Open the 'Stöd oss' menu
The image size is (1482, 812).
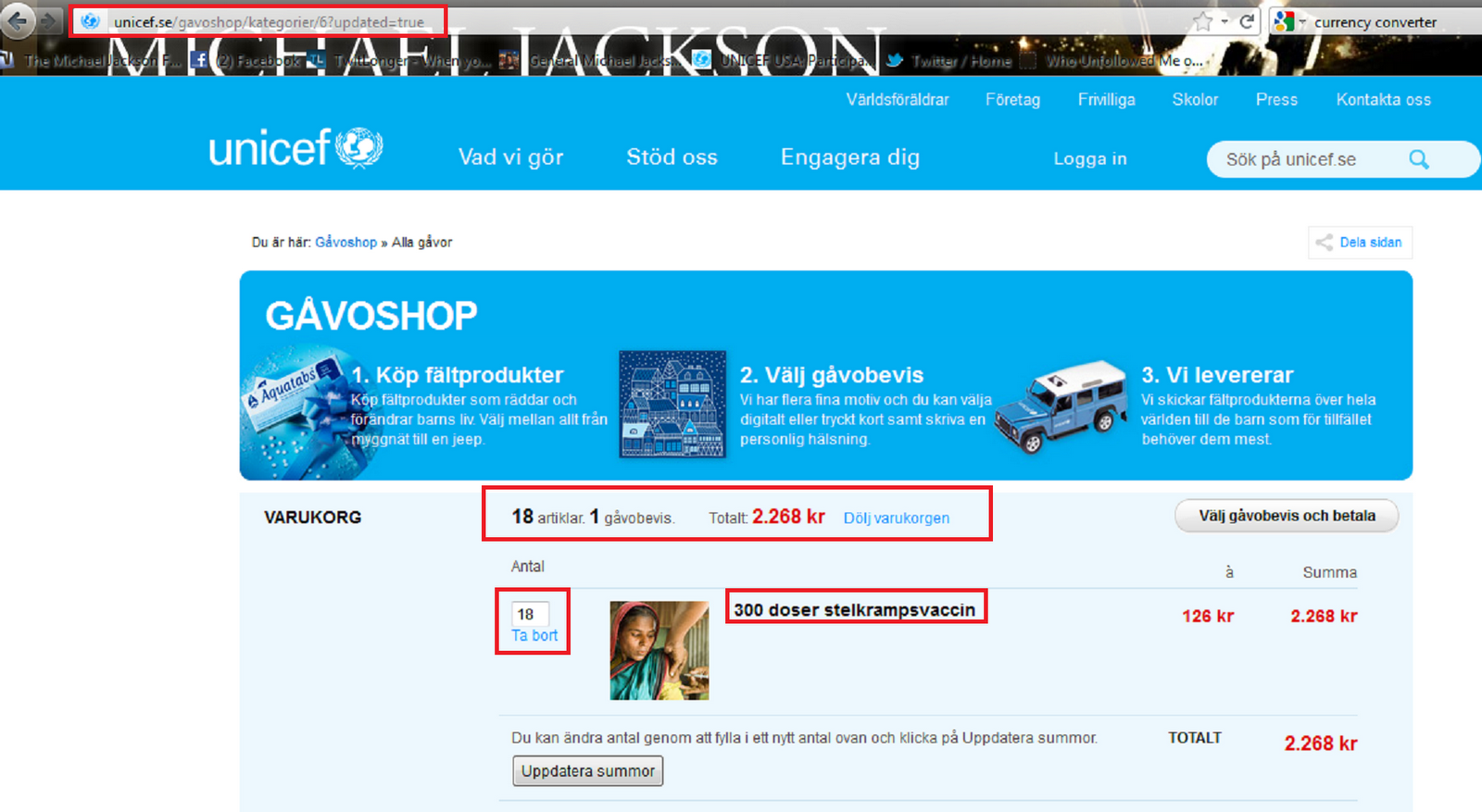672,157
